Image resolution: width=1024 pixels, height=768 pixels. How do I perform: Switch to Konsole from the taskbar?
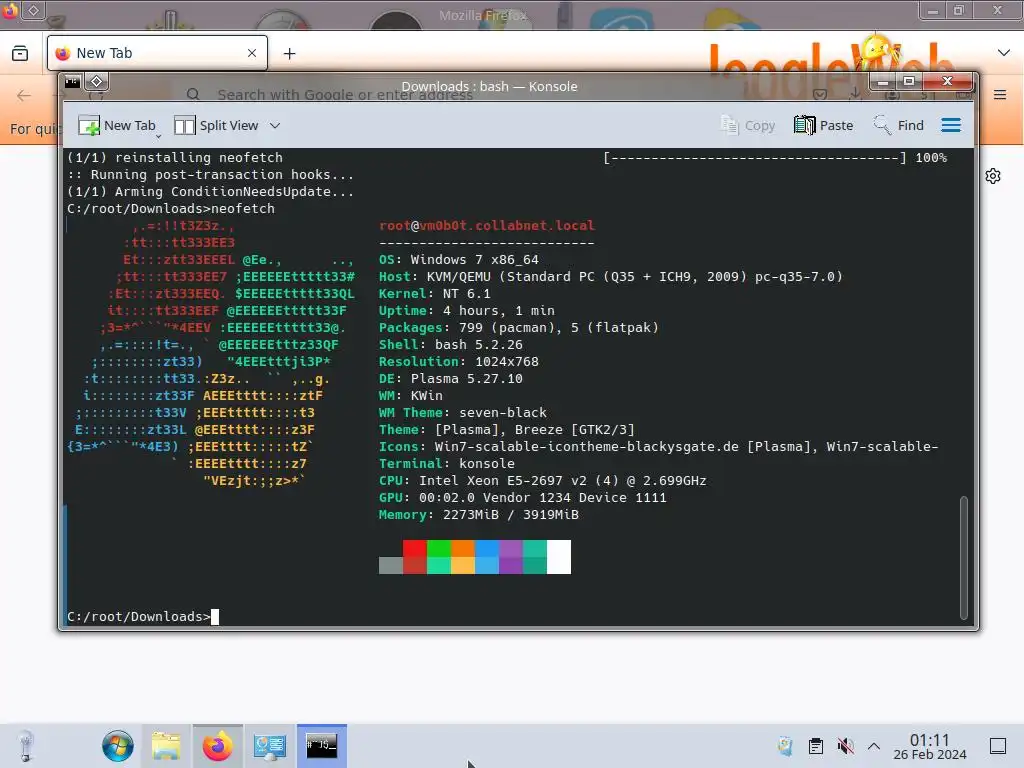322,745
